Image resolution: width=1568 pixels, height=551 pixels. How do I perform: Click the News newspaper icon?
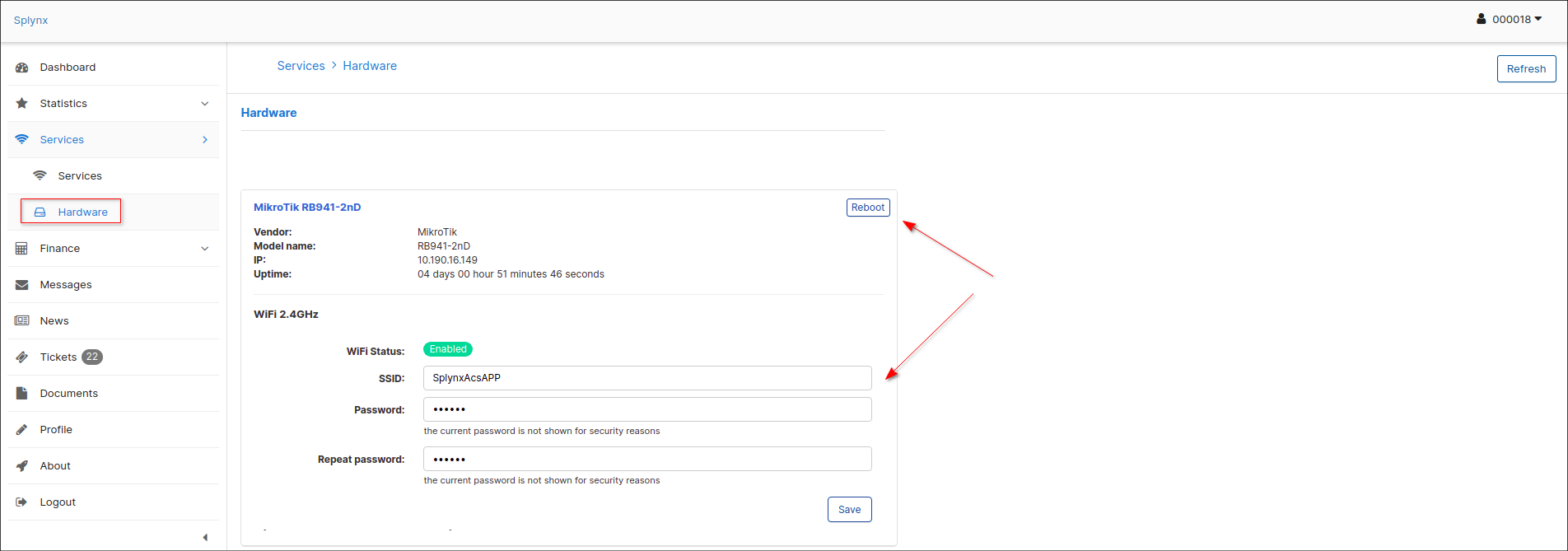22,321
